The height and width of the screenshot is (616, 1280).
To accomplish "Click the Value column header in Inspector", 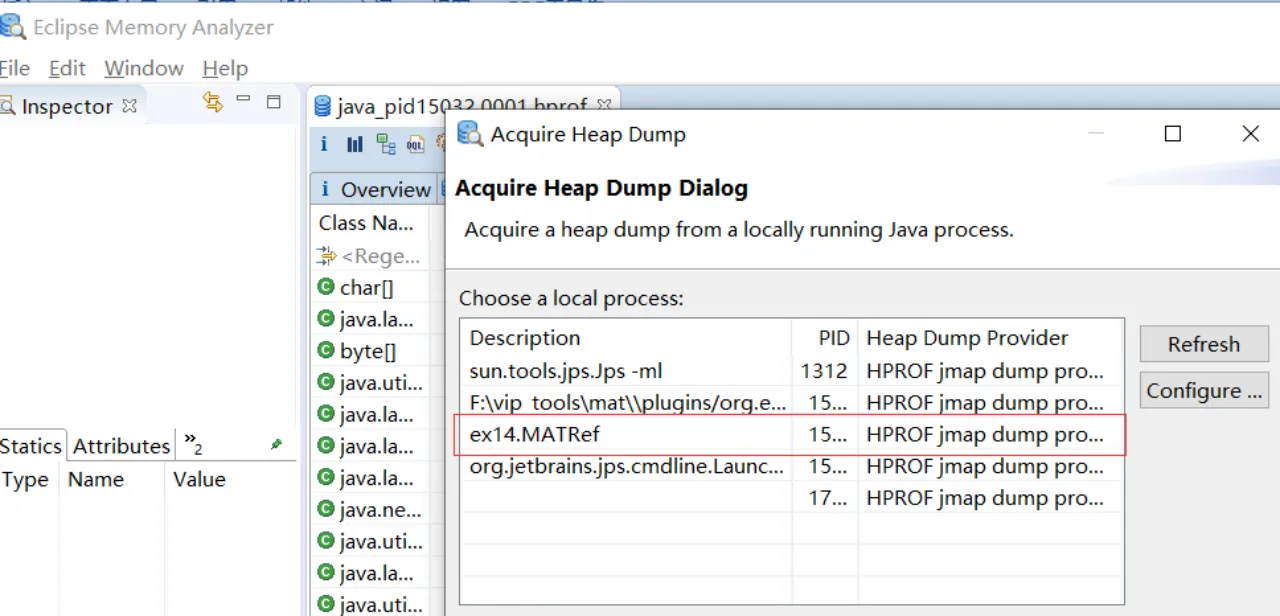I will [229, 480].
